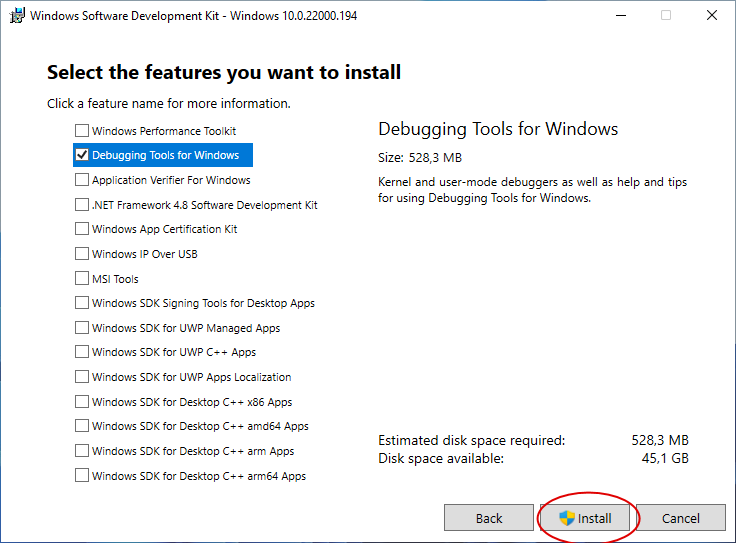736x543 pixels.
Task: Minimize the installer window
Action: [x=621, y=15]
